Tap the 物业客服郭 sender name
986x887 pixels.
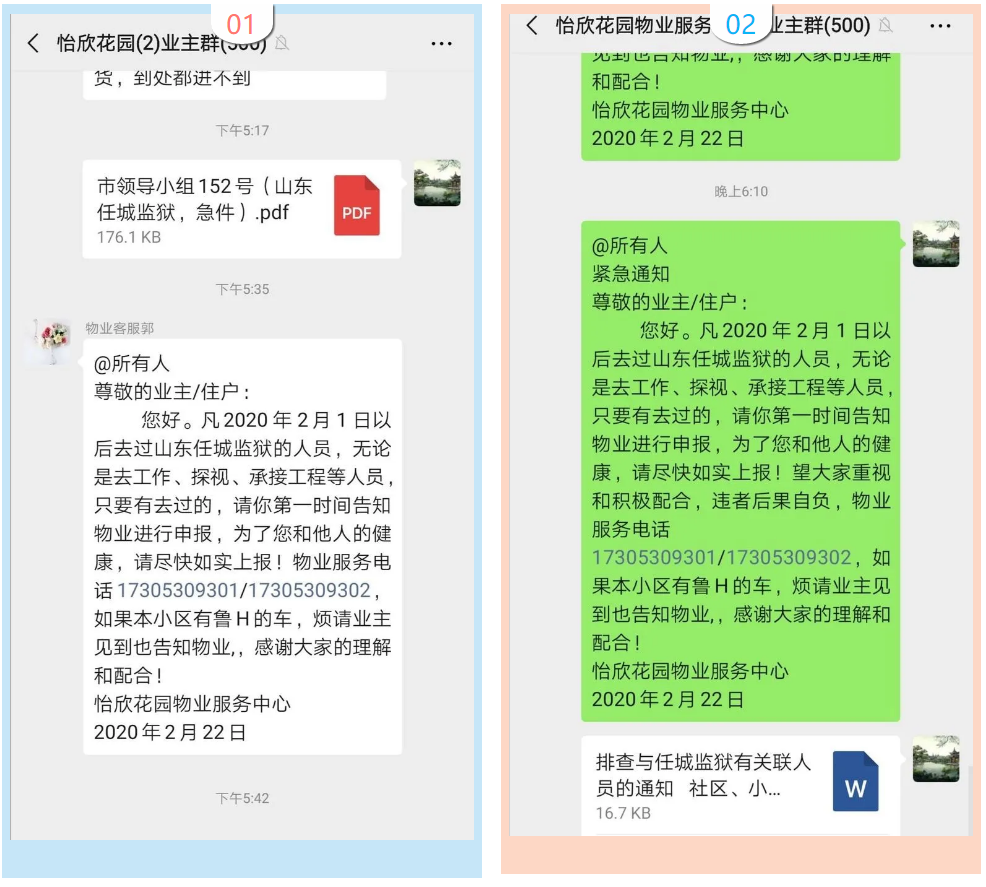[119, 328]
